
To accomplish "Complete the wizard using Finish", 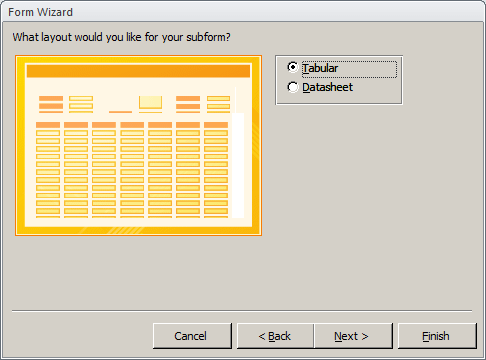I will pos(437,336).
